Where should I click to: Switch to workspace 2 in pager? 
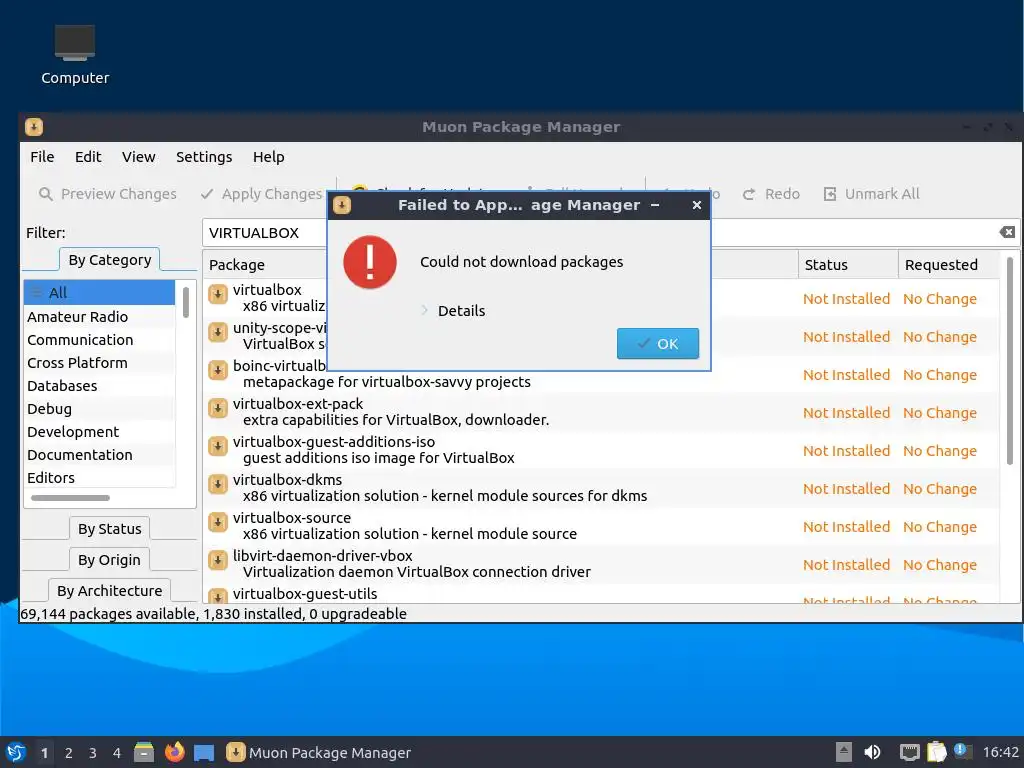tap(69, 753)
